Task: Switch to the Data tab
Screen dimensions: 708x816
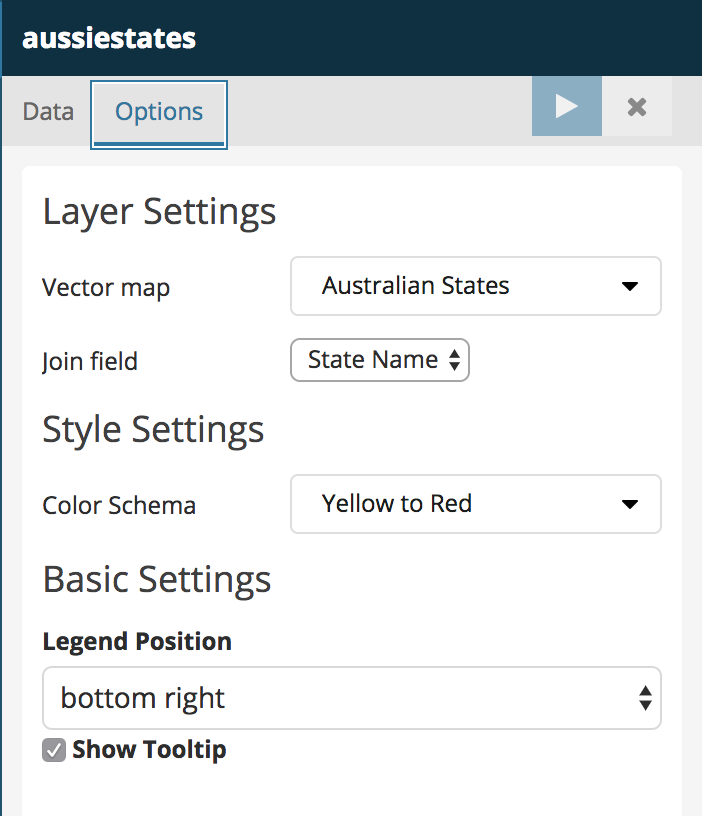Action: 48,111
